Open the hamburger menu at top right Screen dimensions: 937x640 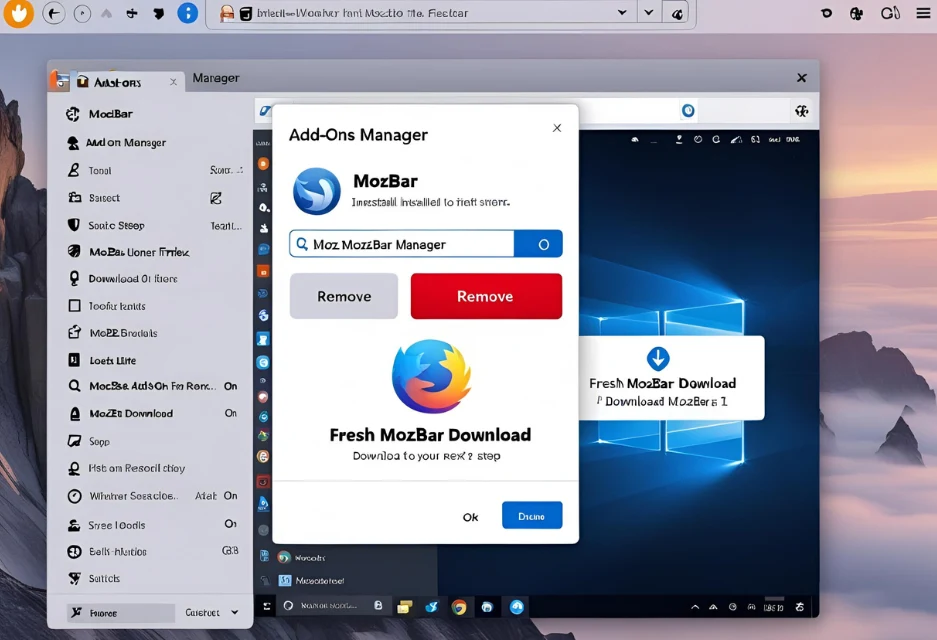coord(923,13)
